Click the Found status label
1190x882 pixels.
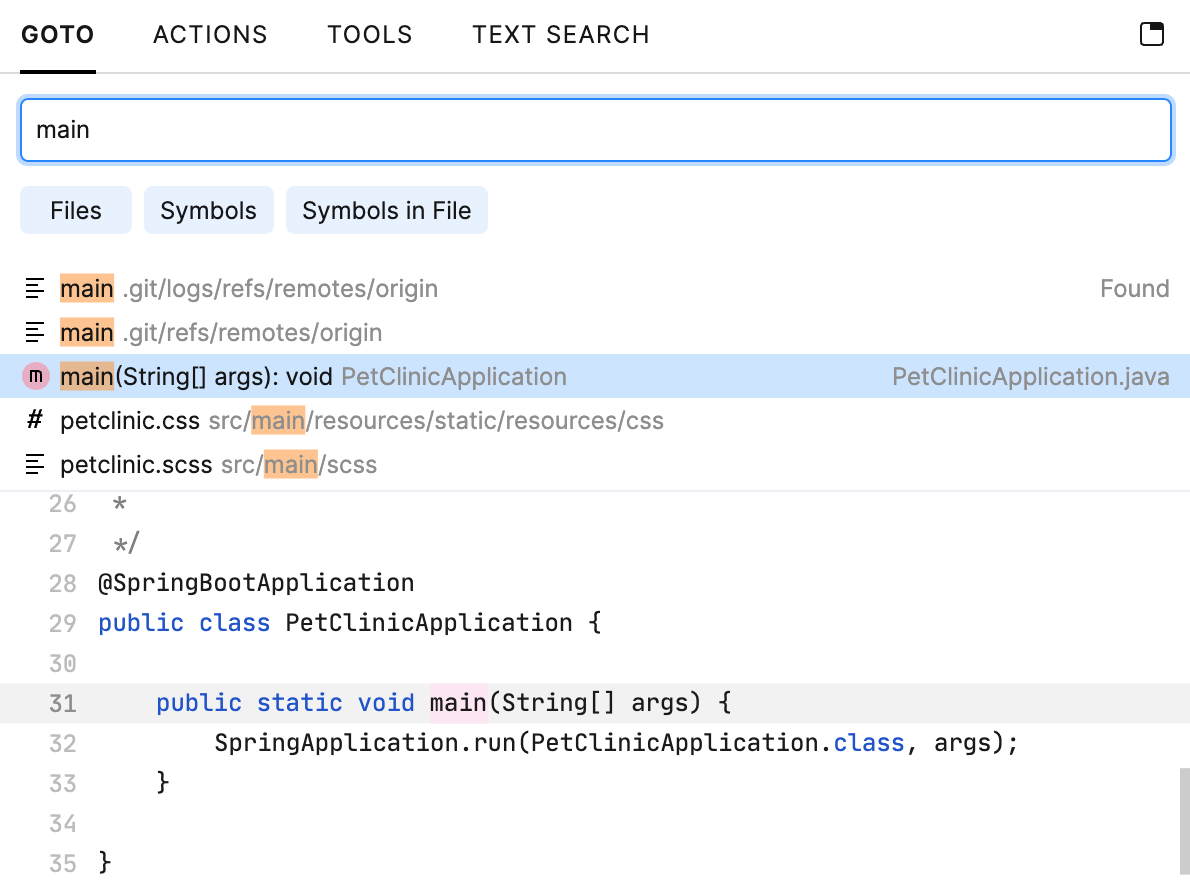click(x=1134, y=288)
